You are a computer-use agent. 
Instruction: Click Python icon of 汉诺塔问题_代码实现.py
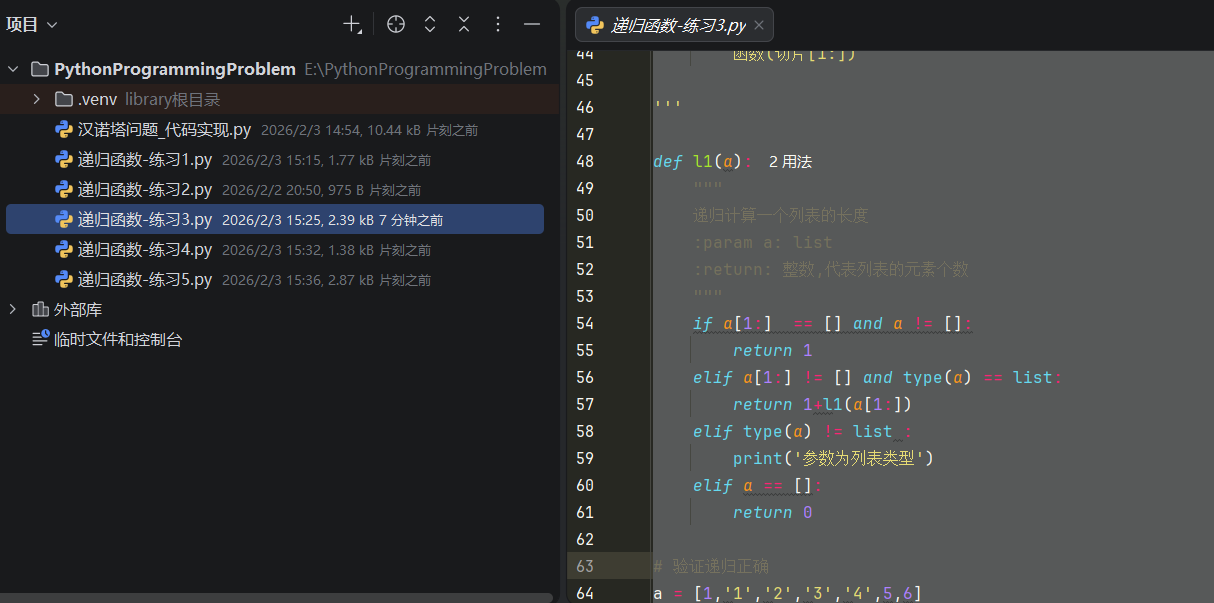click(64, 129)
